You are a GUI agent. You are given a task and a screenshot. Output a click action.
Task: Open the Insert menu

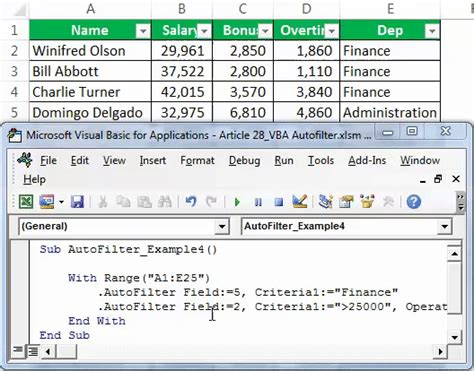pos(153,161)
